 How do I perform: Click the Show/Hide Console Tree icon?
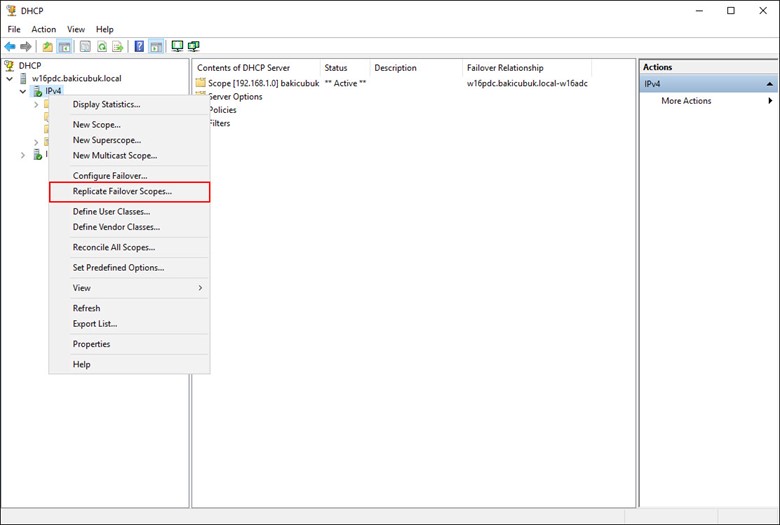(64, 46)
